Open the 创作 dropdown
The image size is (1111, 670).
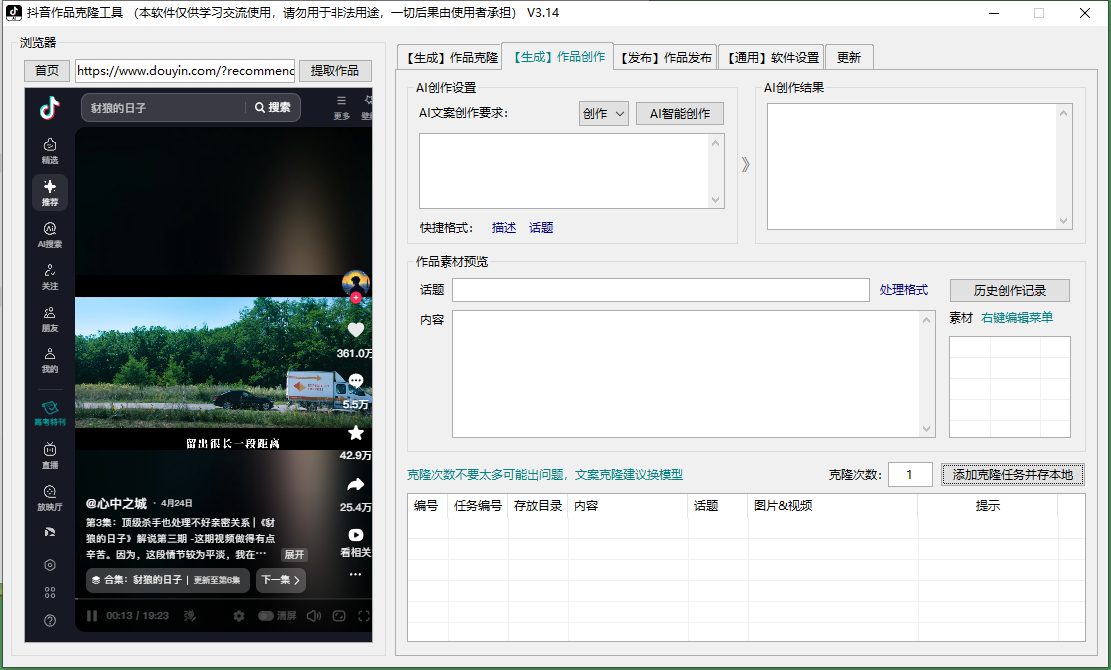pyautogui.click(x=603, y=114)
